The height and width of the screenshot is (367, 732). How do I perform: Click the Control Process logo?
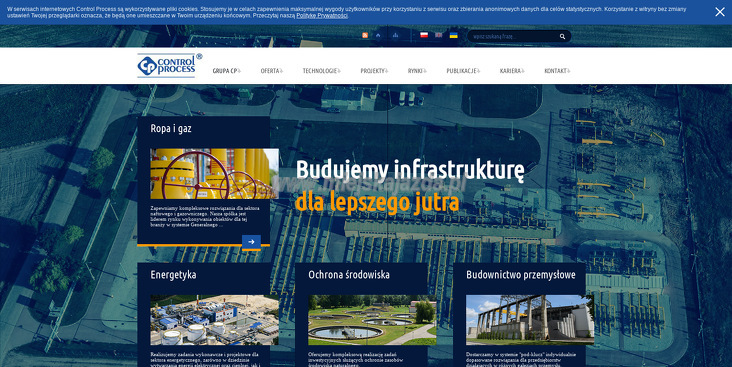(169, 65)
